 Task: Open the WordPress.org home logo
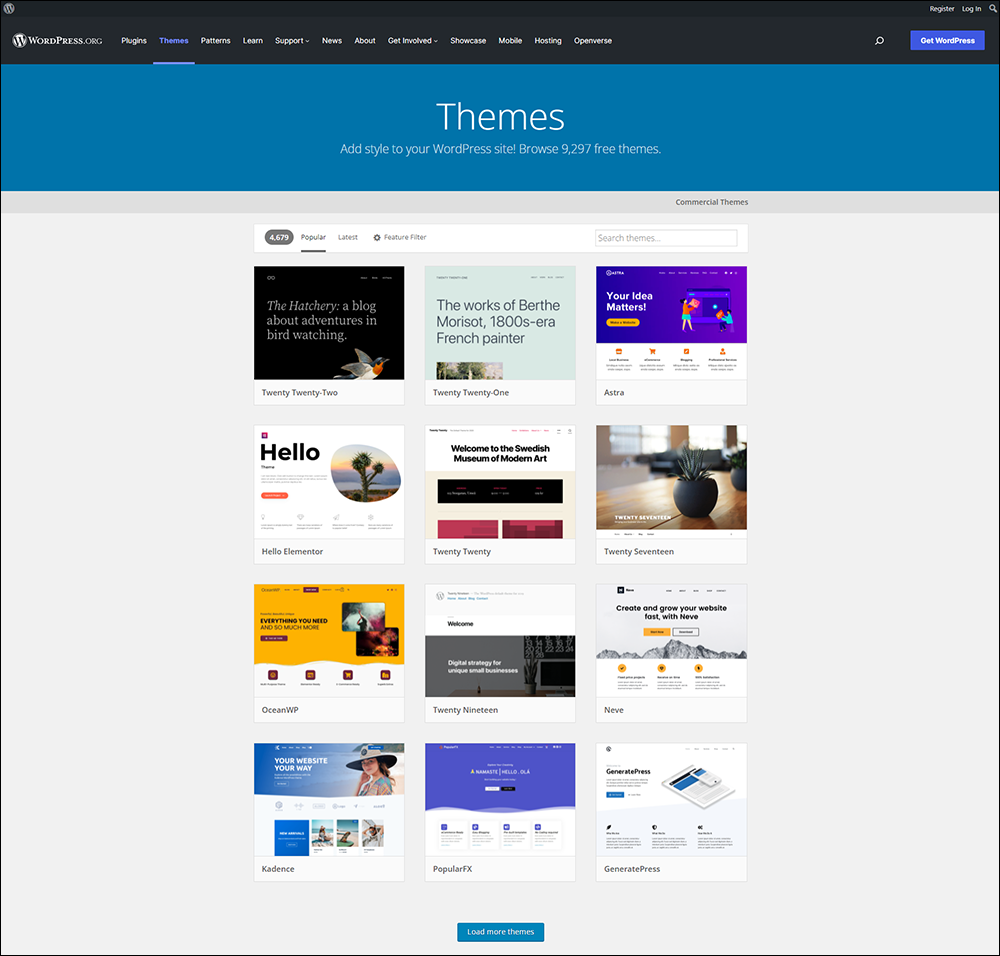click(x=57, y=40)
